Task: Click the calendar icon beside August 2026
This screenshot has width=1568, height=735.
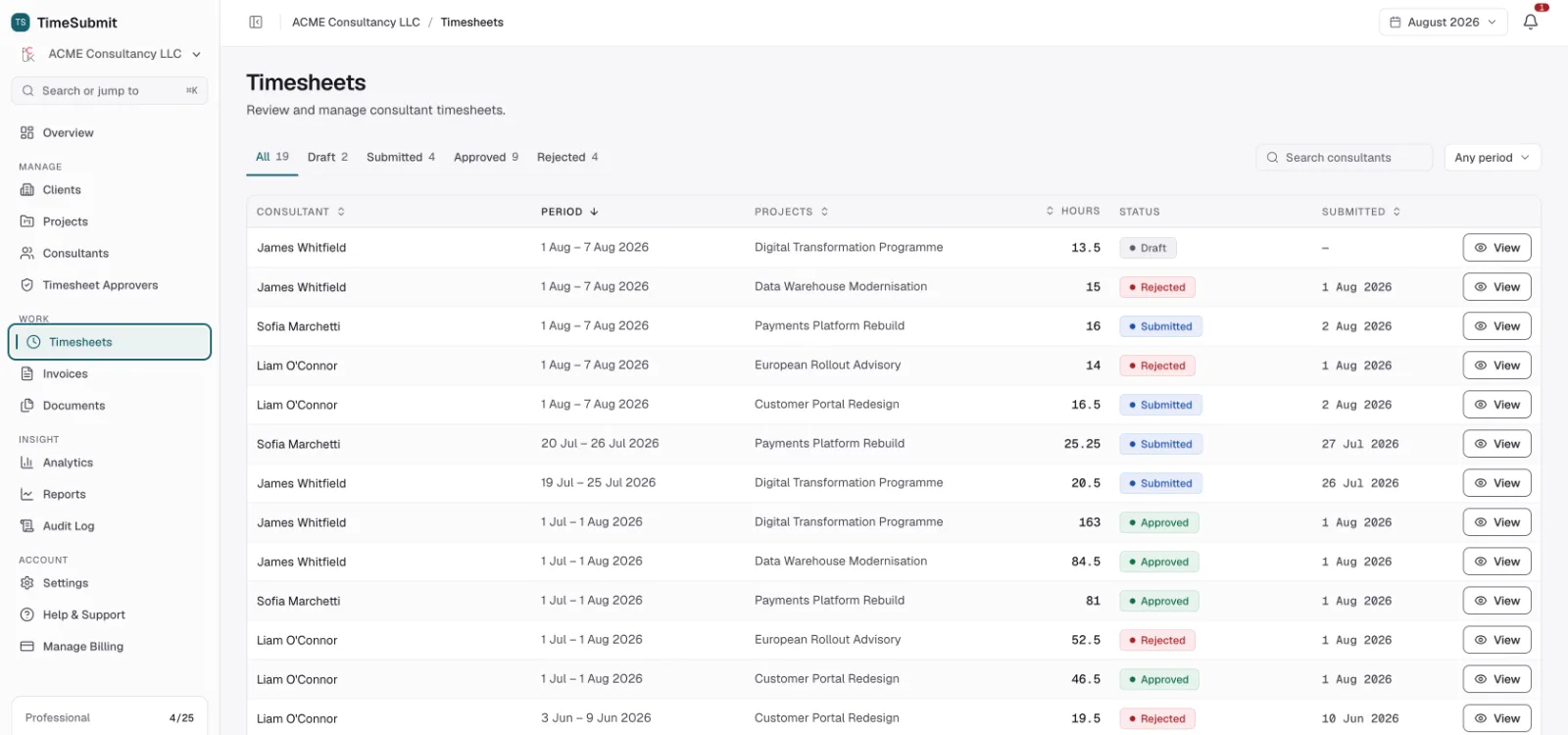Action: 1396,23
